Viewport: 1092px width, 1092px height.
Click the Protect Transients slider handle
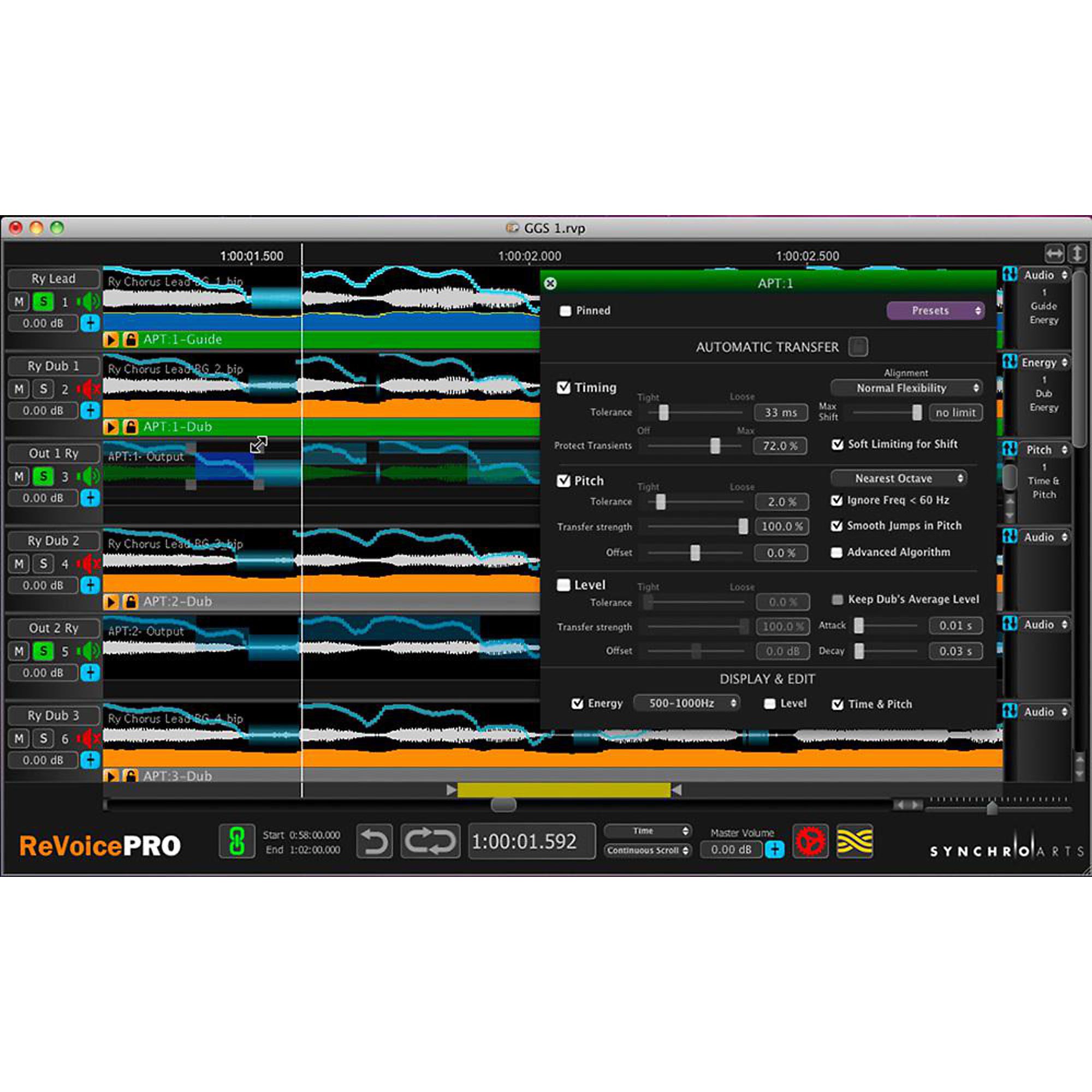point(715,446)
